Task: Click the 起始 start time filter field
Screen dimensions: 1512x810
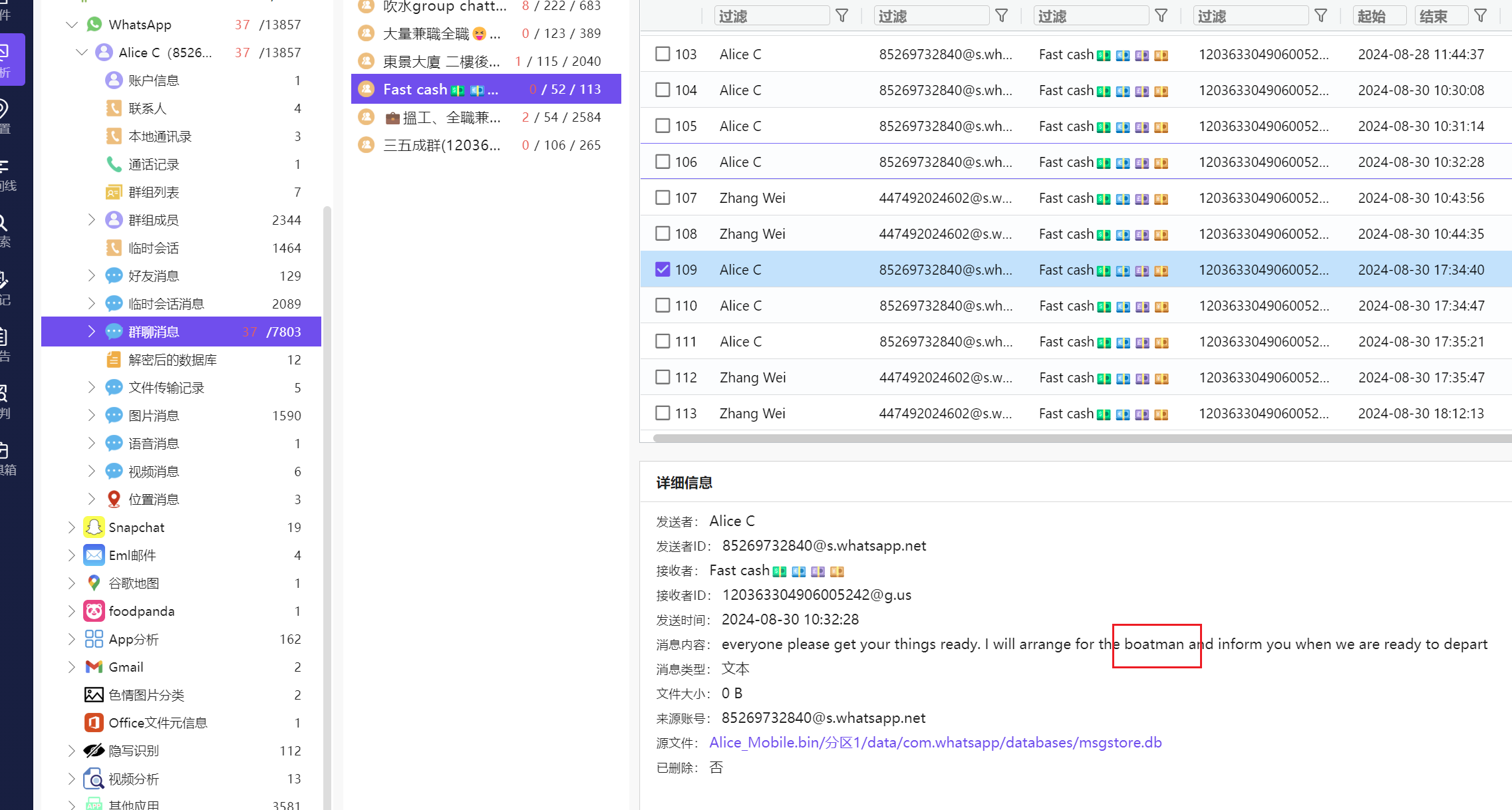Action: click(1379, 16)
